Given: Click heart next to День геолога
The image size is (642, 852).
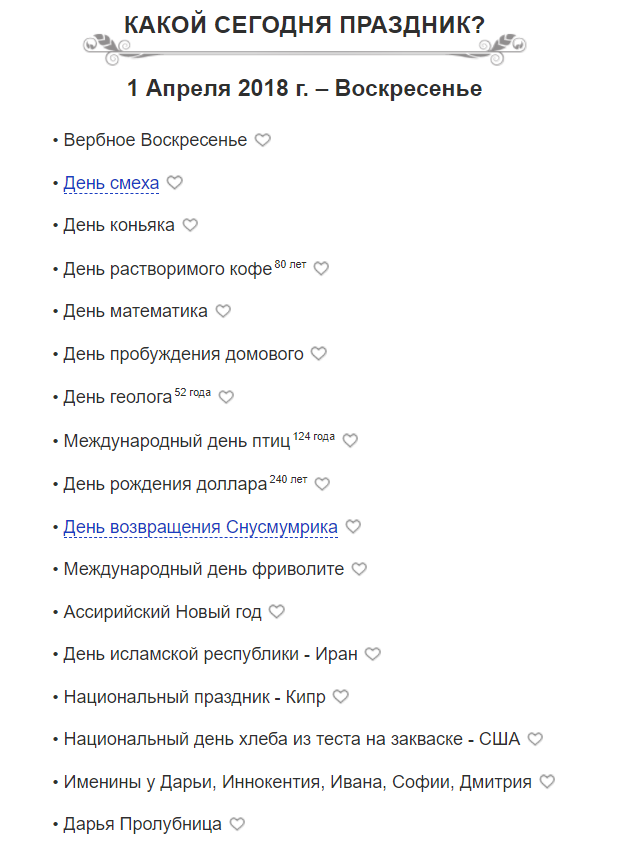Looking at the screenshot, I should [226, 397].
